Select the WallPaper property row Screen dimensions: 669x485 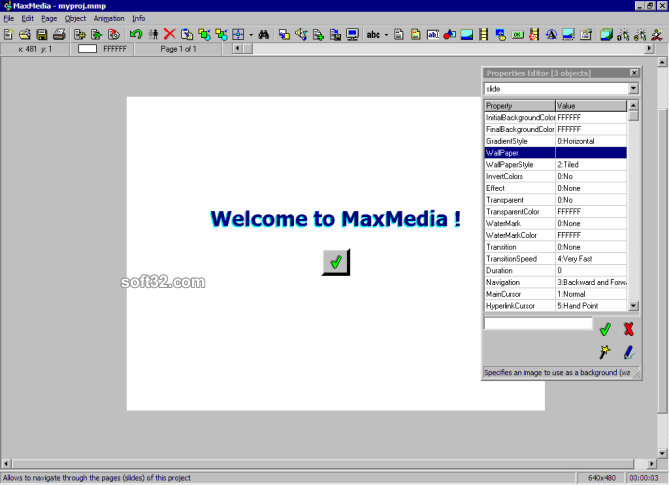tap(556, 153)
